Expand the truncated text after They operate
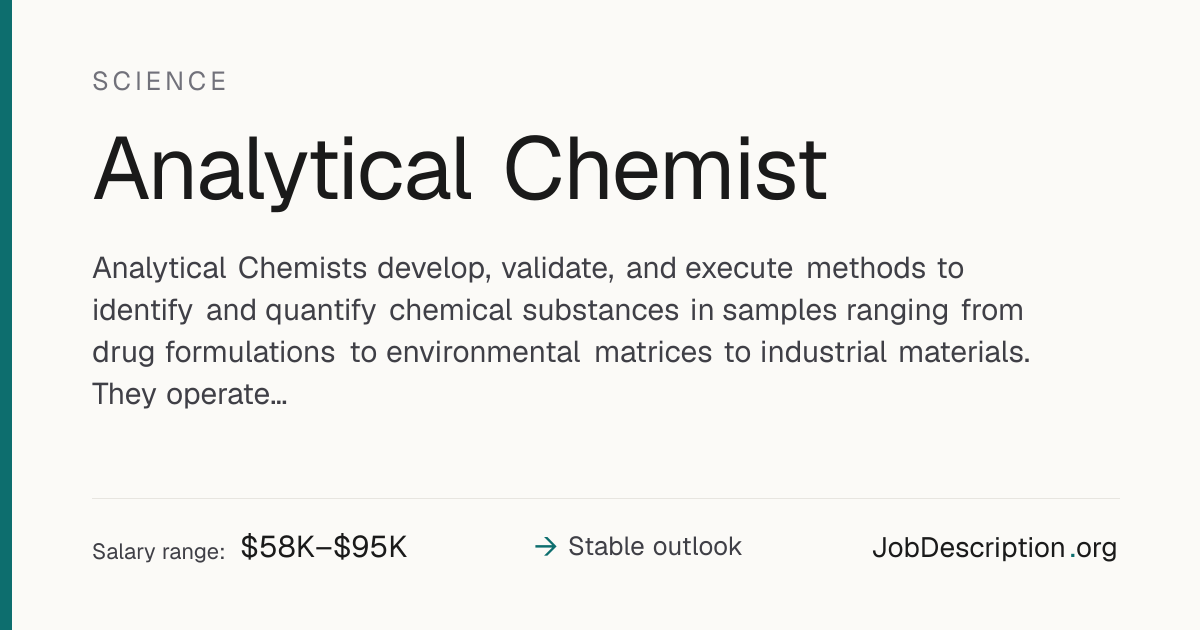 279,396
